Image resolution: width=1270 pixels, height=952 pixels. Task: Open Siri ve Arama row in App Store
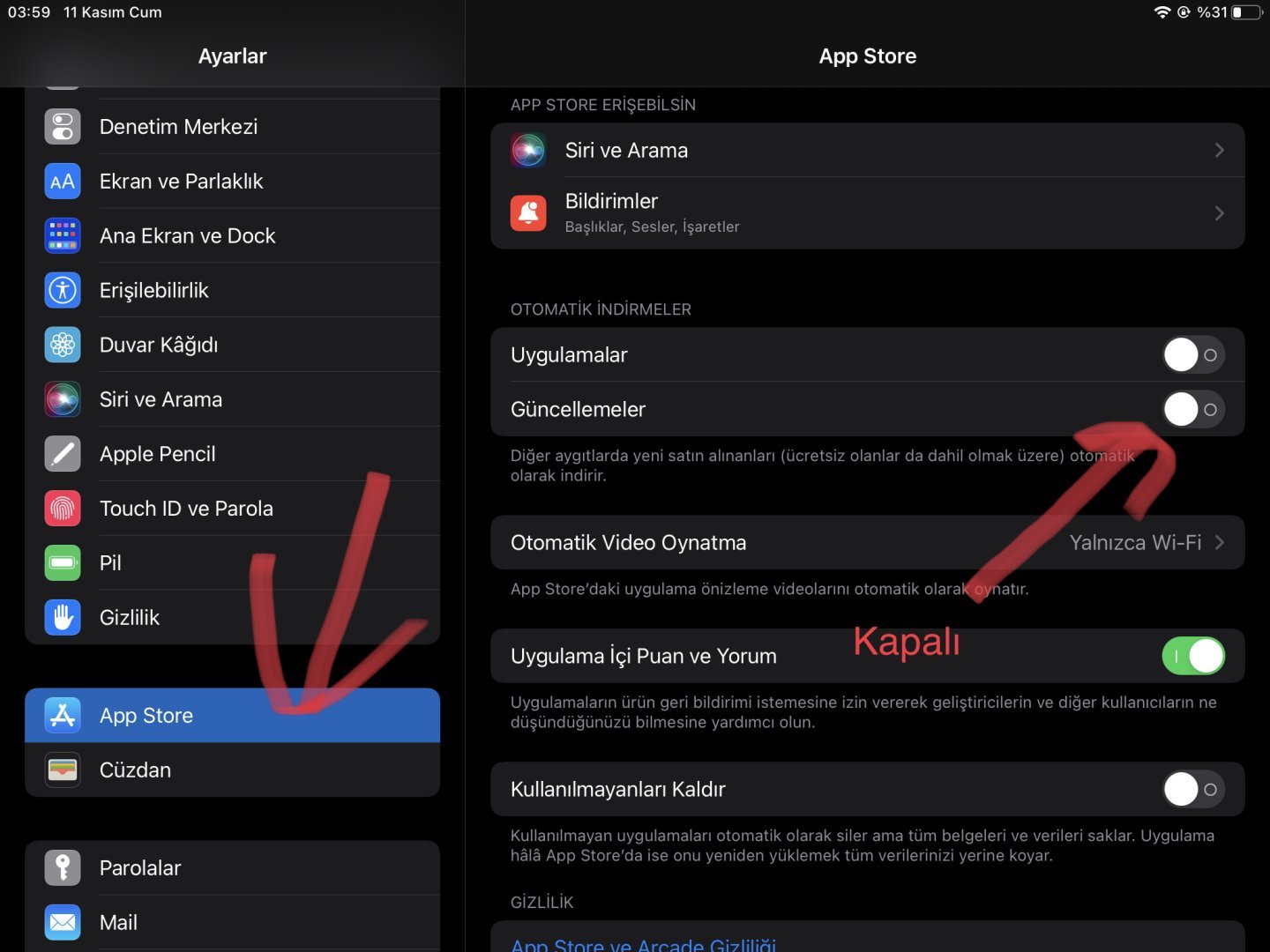(868, 151)
